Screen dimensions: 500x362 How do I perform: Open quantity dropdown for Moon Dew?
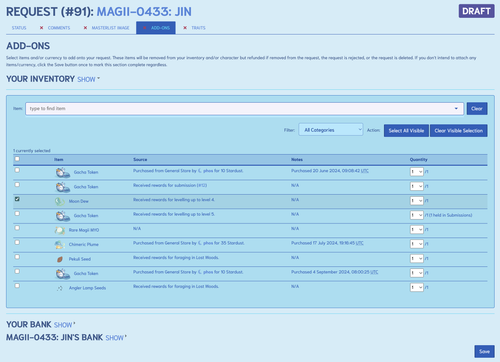[417, 201]
